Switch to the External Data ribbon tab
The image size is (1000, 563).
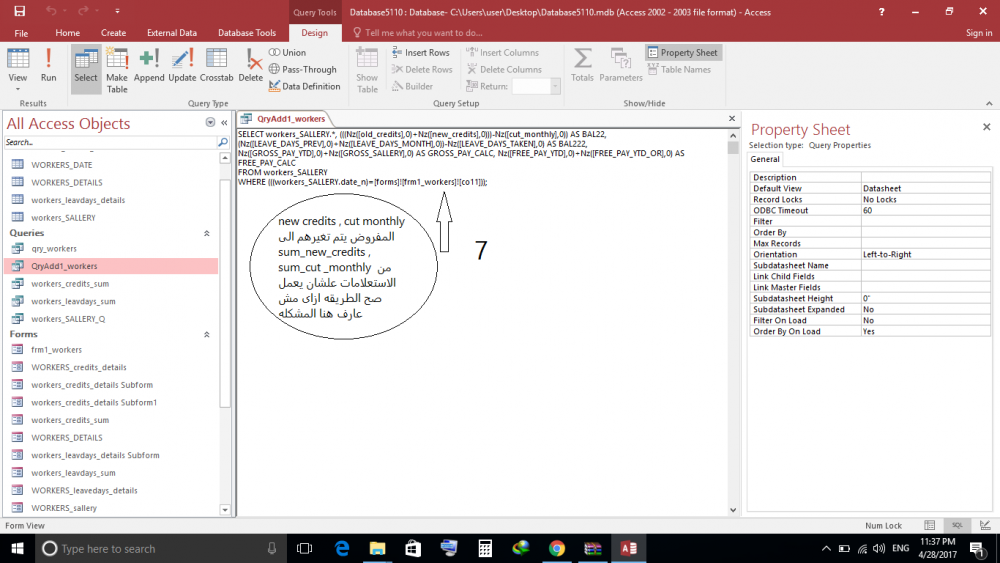click(172, 33)
